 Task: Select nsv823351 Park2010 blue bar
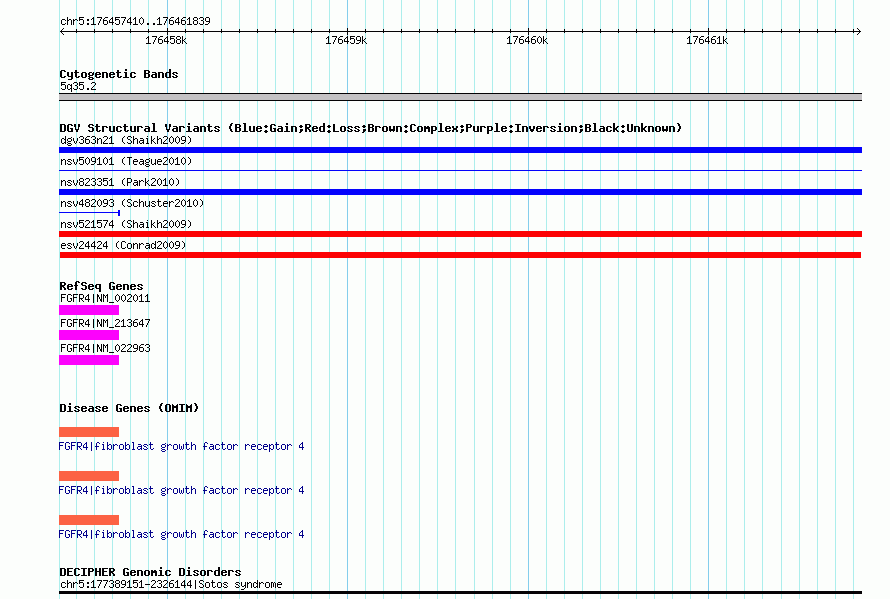460,192
